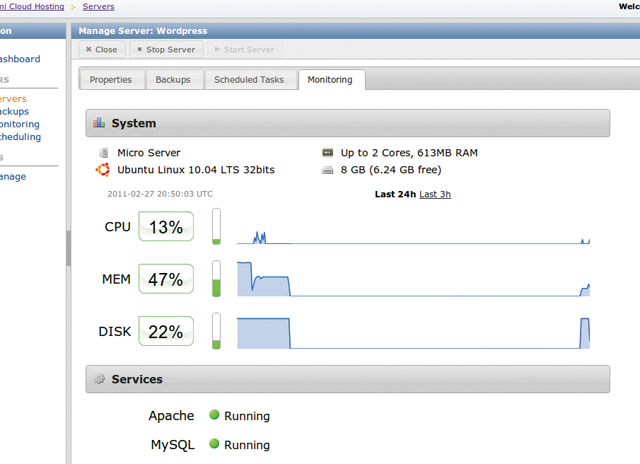The width and height of the screenshot is (640, 464).
Task: Click the Up to 2 Cores, 613MB RAM text
Action: pos(409,153)
